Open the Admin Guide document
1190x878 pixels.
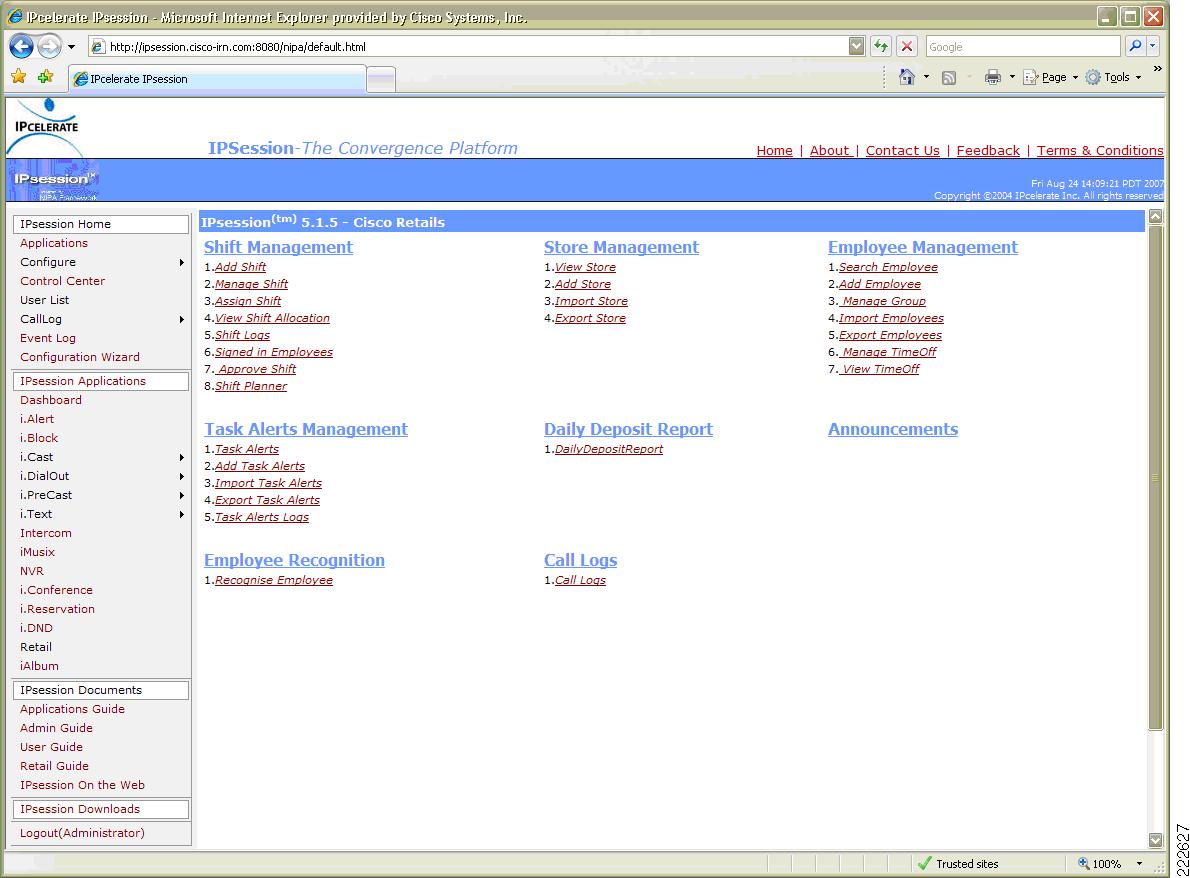(56, 728)
